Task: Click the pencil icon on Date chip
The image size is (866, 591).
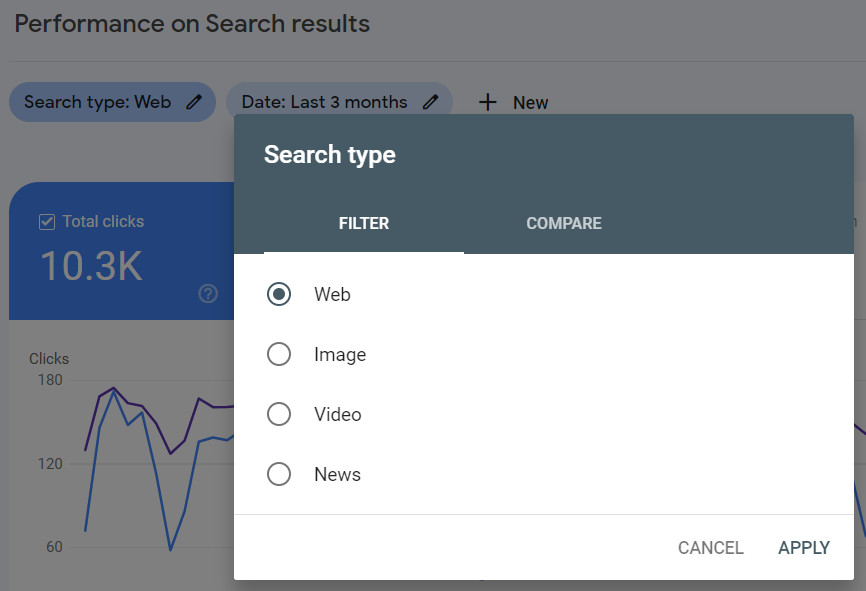Action: 430,102
